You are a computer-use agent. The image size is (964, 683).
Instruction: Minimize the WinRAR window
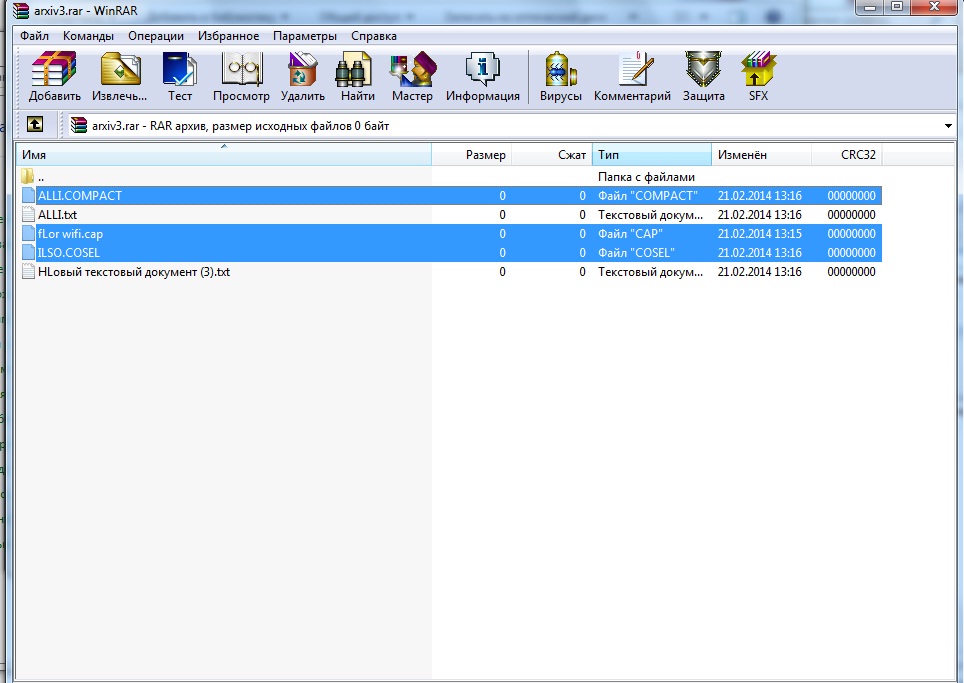tap(870, 7)
